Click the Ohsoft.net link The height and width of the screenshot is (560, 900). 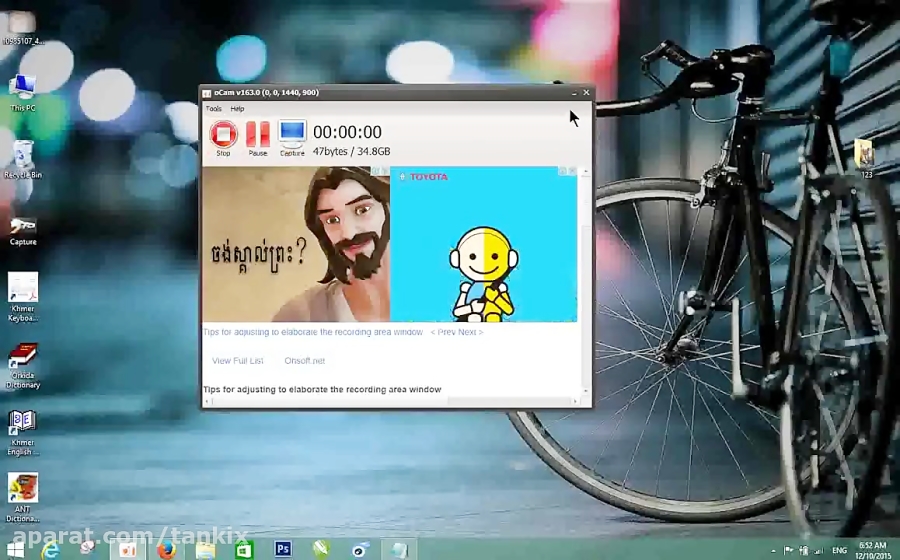tap(304, 361)
